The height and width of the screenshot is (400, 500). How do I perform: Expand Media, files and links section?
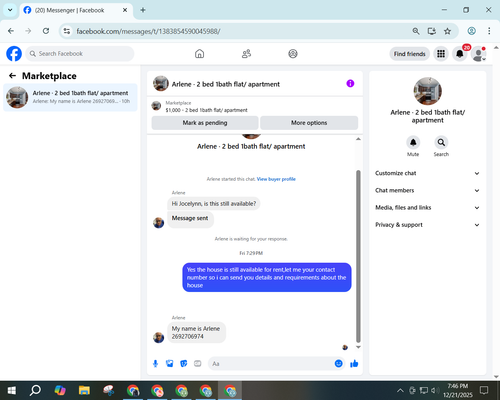[x=427, y=208]
